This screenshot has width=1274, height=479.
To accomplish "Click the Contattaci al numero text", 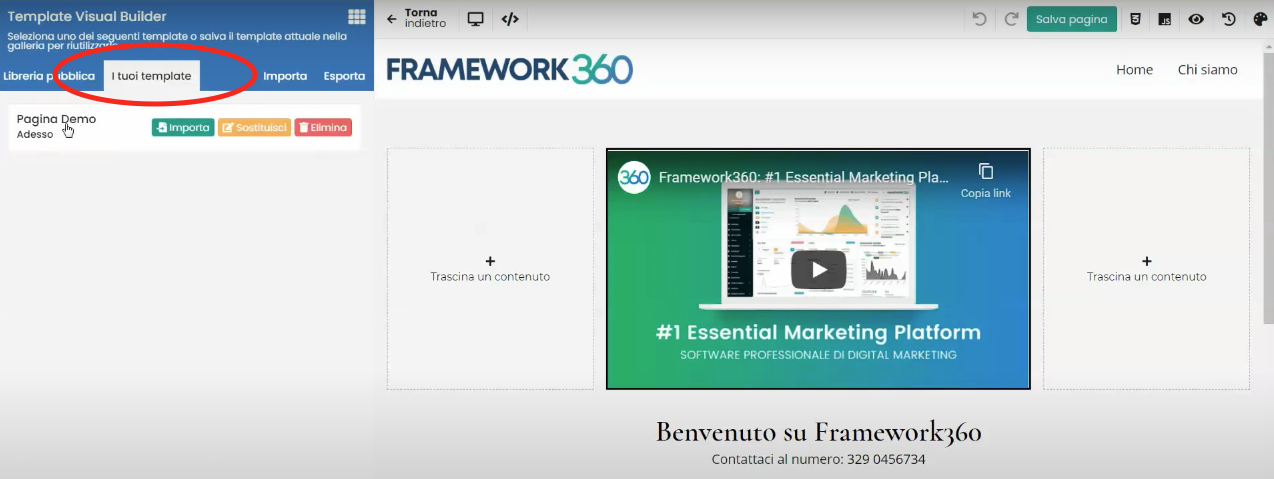I will pos(818,460).
